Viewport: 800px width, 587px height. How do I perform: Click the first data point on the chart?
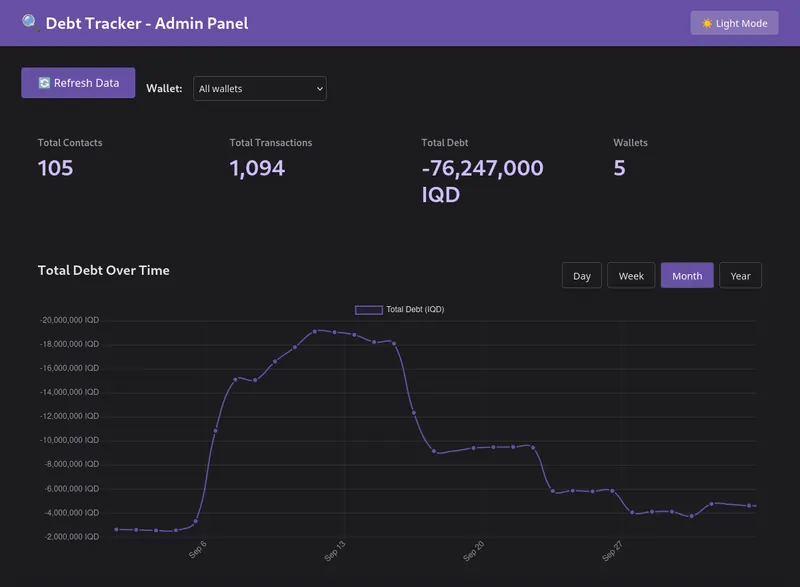(116, 529)
